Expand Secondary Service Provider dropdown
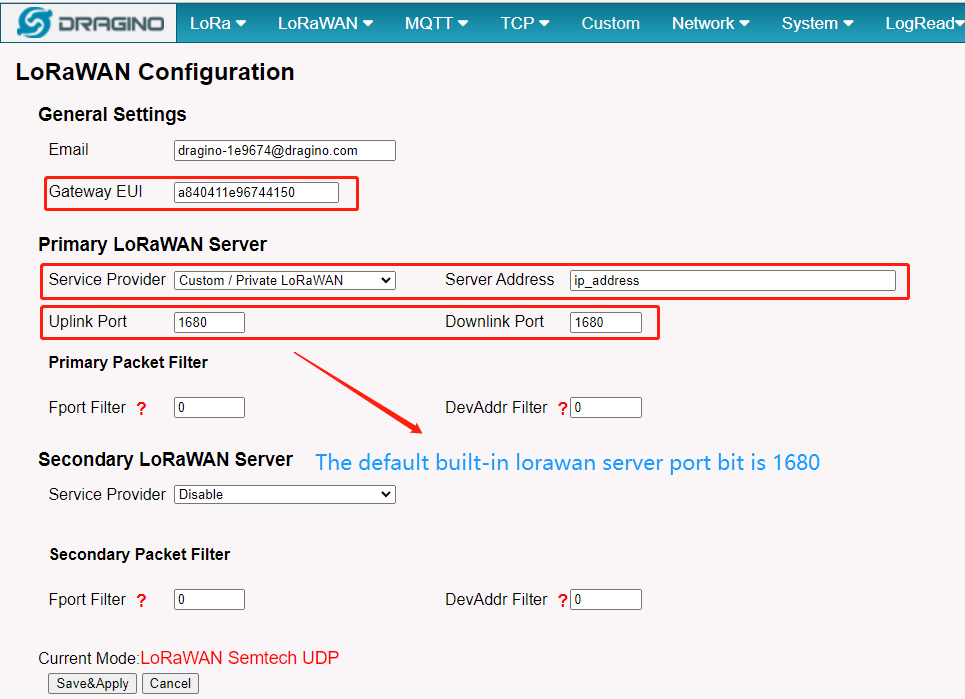The image size is (965, 699). click(x=284, y=495)
